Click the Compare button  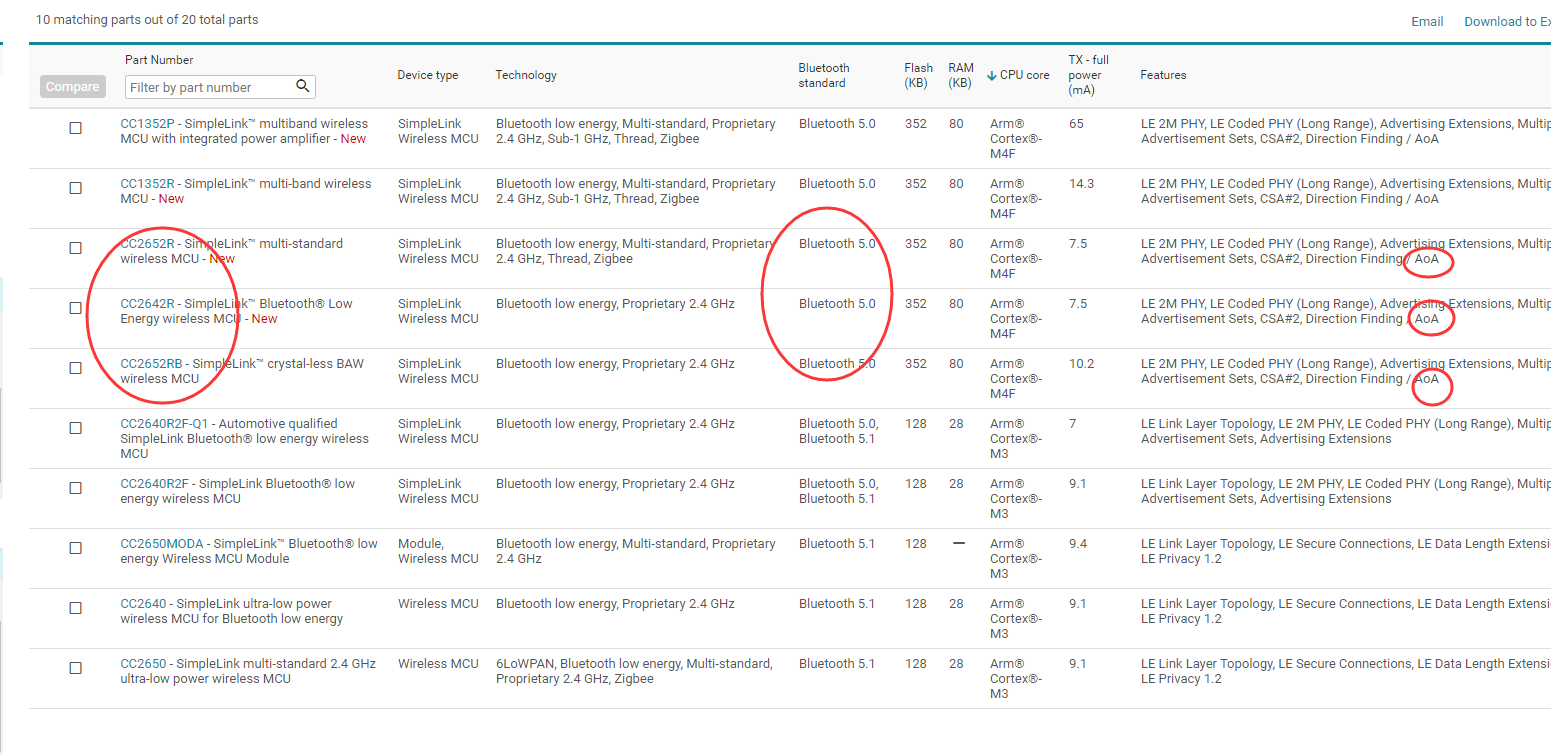coord(72,87)
